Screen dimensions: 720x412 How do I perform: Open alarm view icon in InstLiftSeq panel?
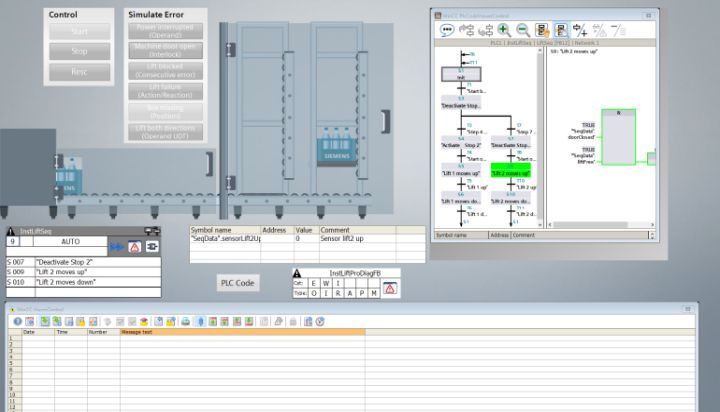click(x=135, y=247)
